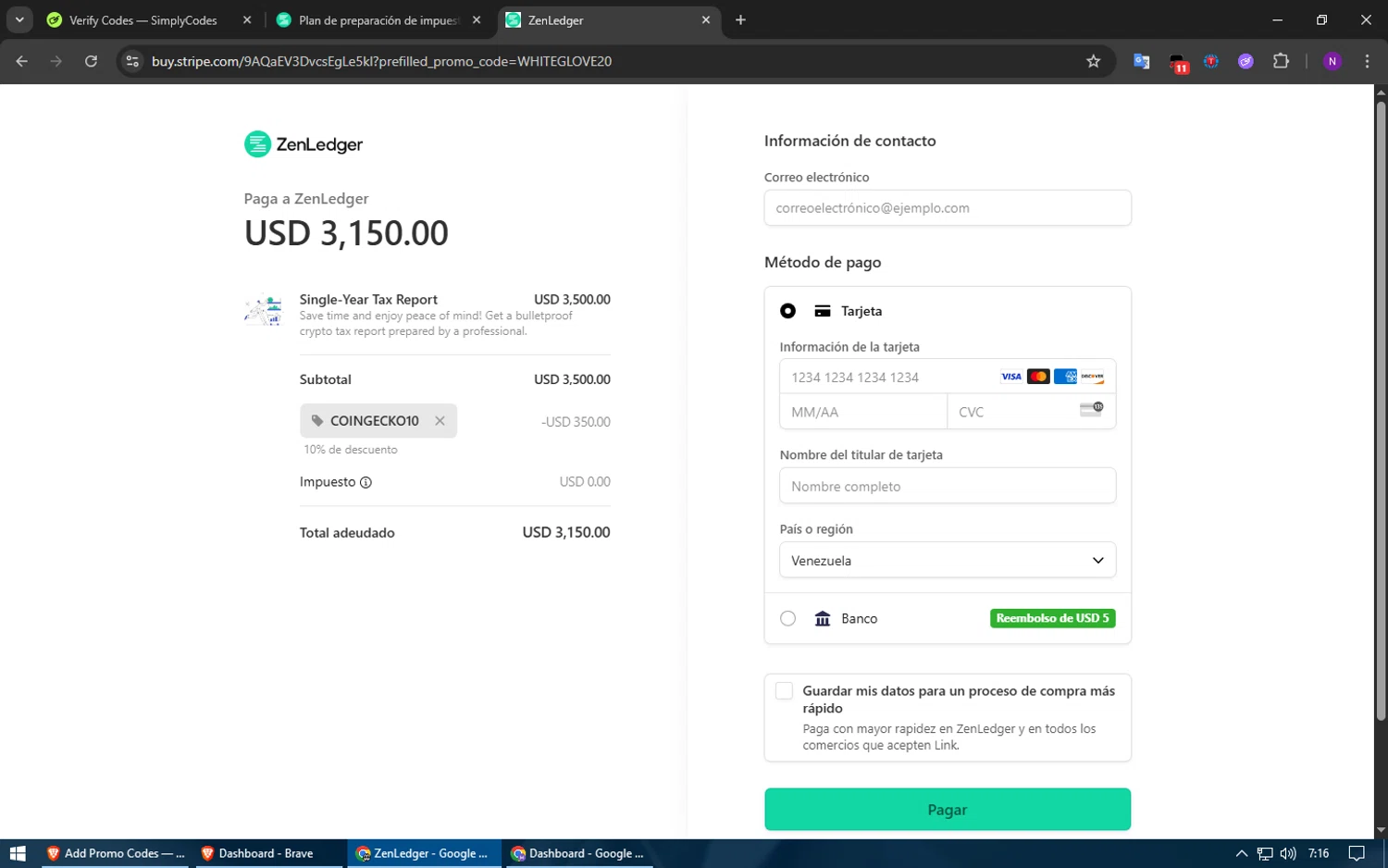1388x868 pixels.
Task: Open a new browser tab
Action: (x=740, y=20)
